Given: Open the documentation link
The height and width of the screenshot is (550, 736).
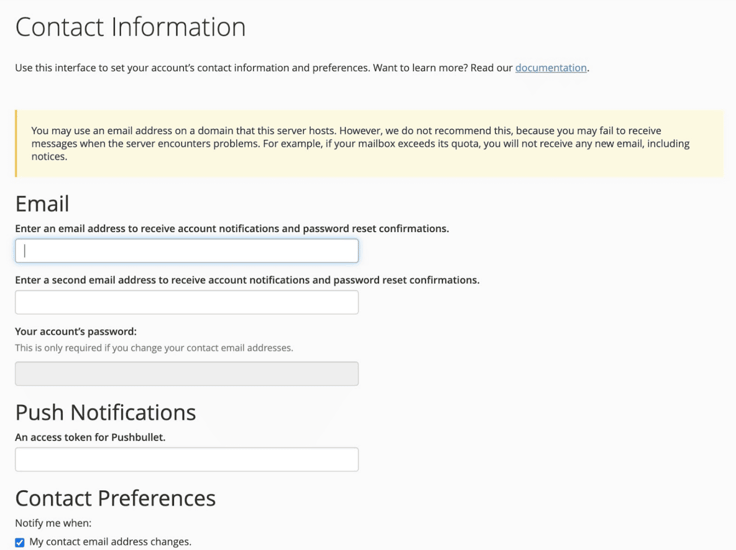Looking at the screenshot, I should [x=551, y=68].
